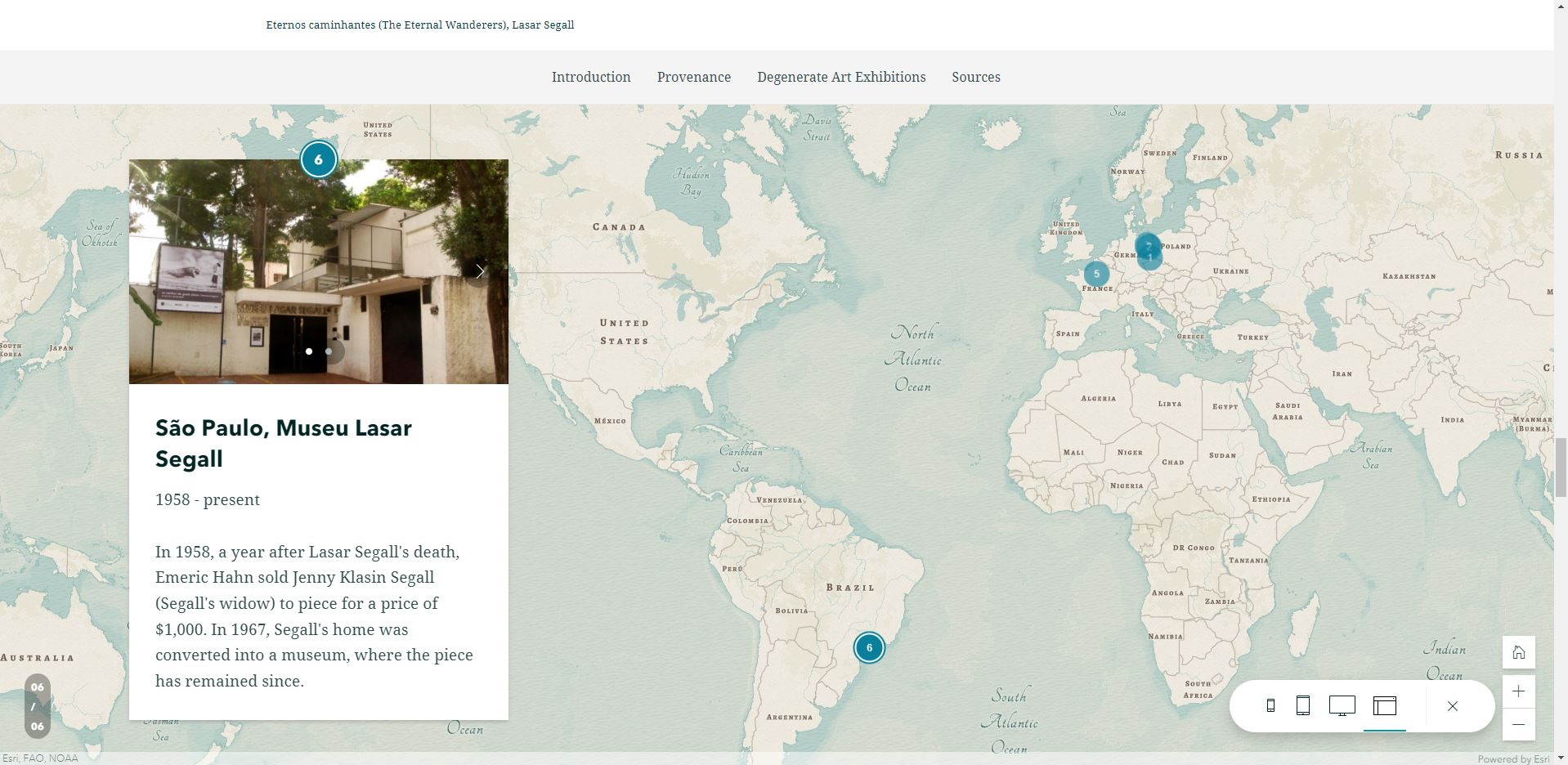This screenshot has height=765, width=1568.
Task: Close the device preview toolbar
Action: pos(1452,706)
